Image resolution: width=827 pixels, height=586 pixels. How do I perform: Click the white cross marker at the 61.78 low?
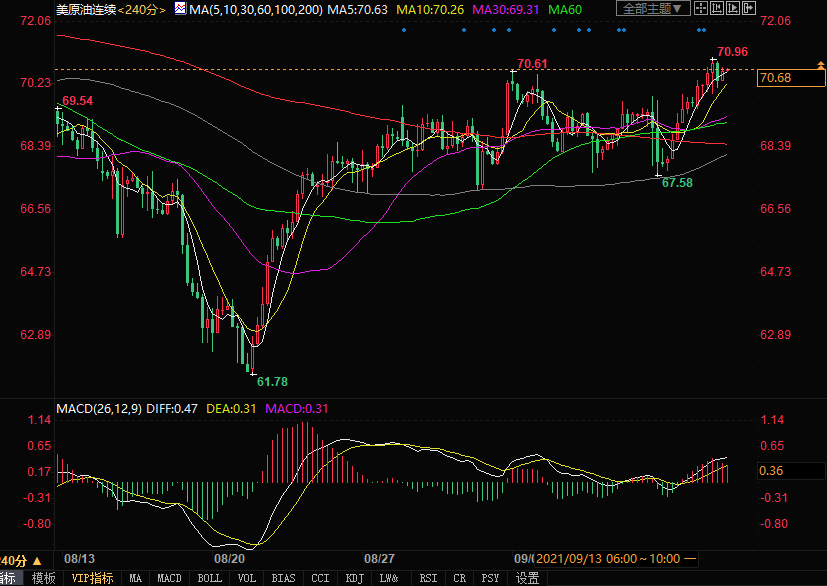252,372
